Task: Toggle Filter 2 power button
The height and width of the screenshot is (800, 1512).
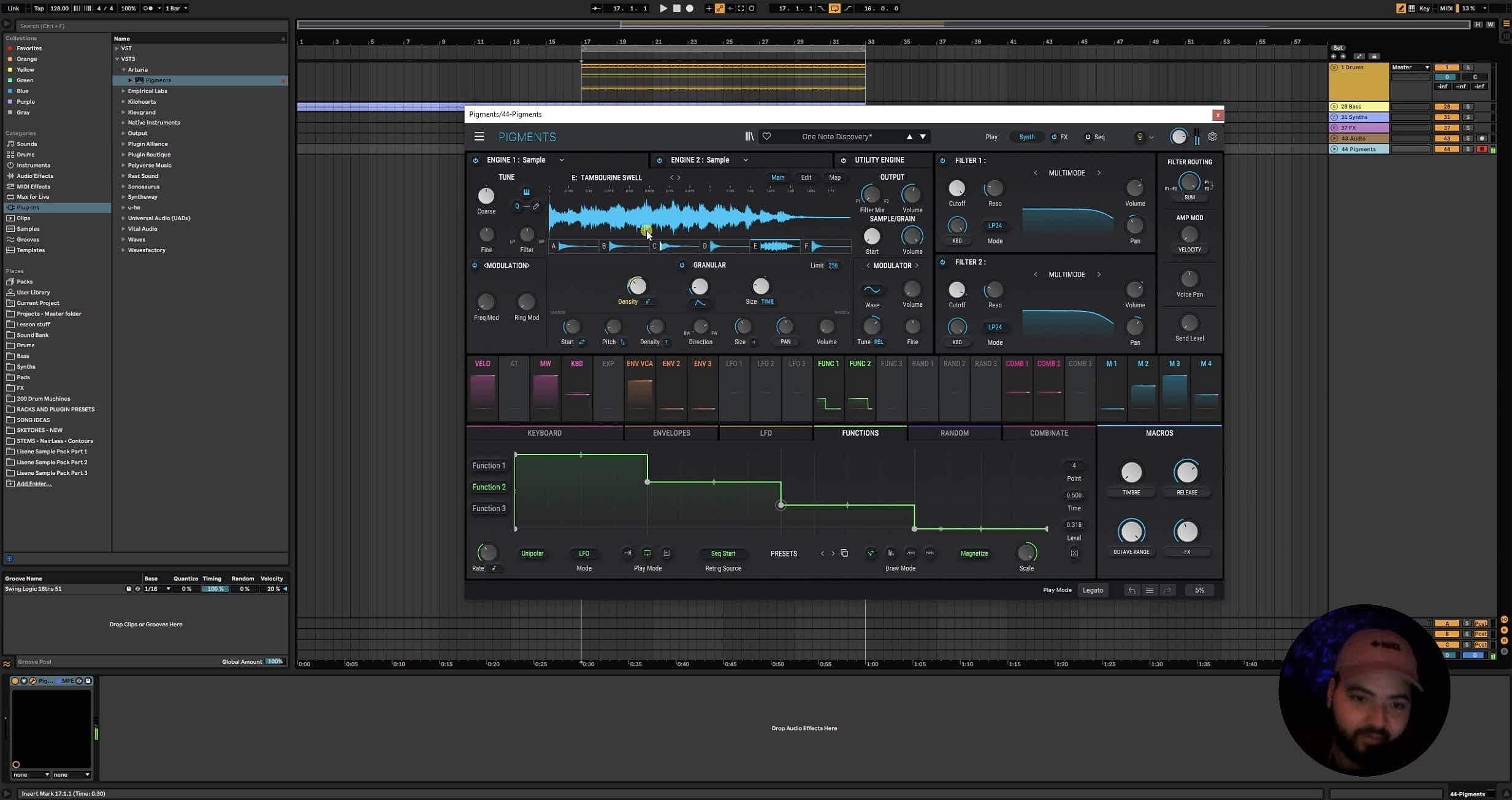Action: [x=942, y=263]
